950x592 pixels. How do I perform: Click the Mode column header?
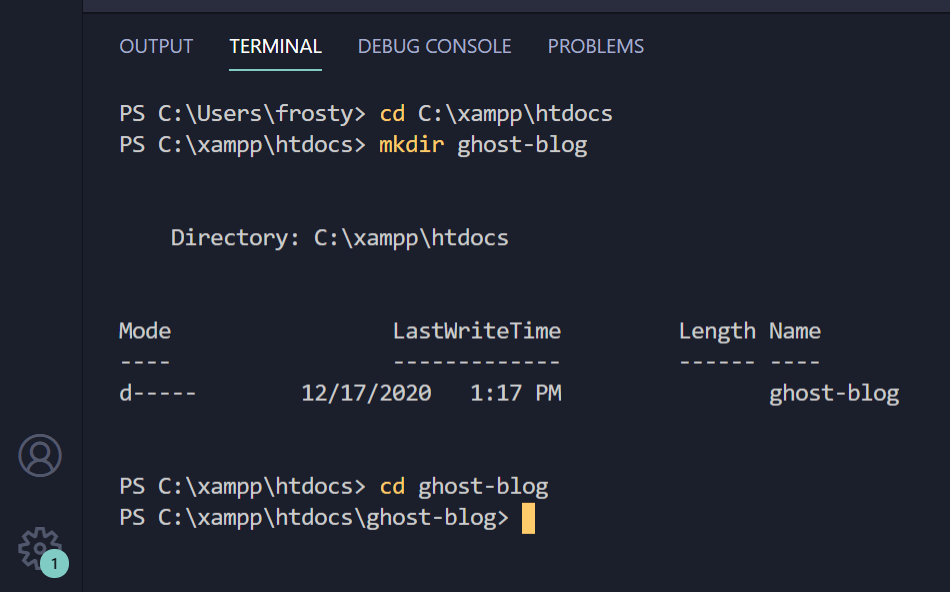pos(144,330)
